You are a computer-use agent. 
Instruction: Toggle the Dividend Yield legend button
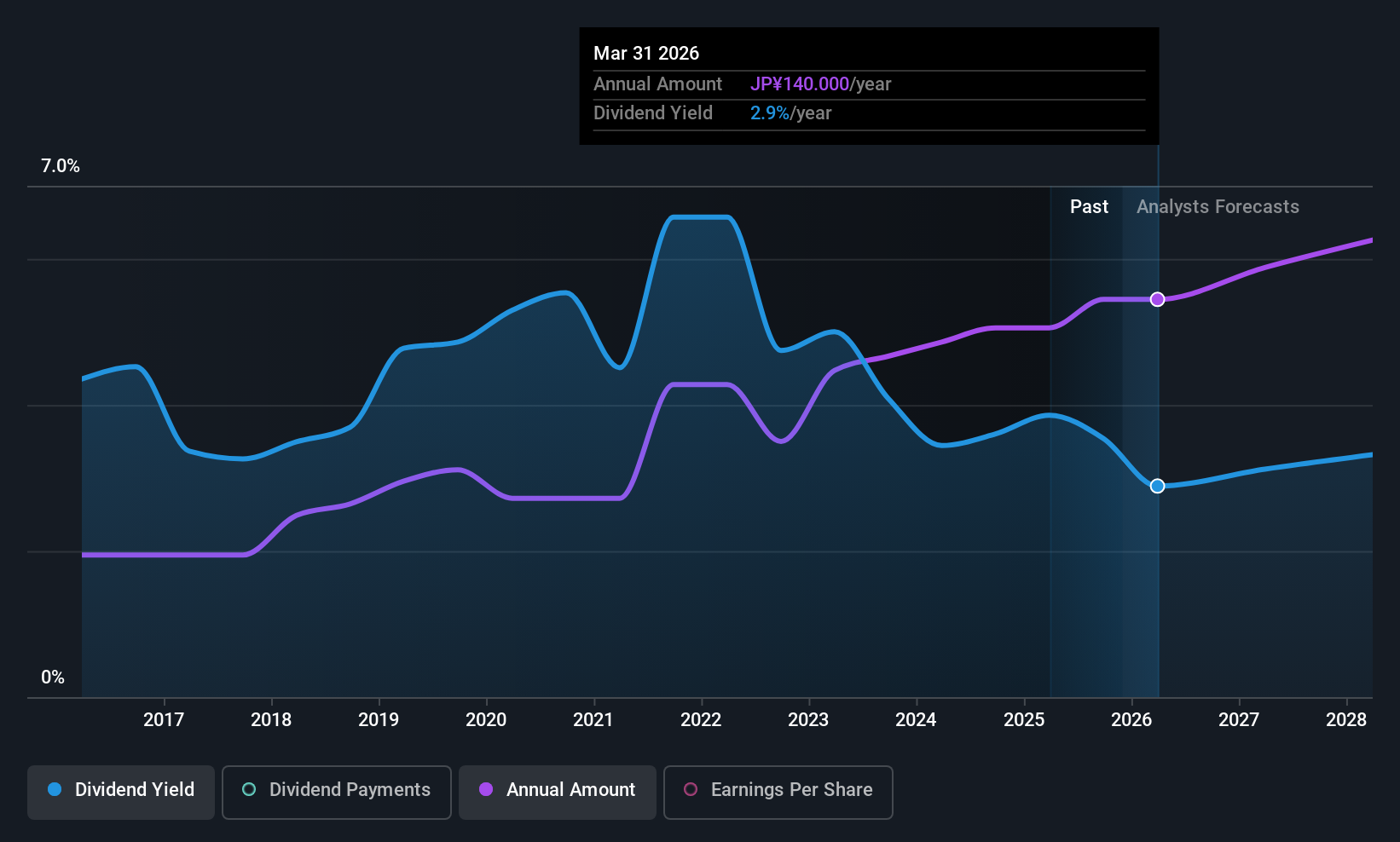tap(121, 791)
